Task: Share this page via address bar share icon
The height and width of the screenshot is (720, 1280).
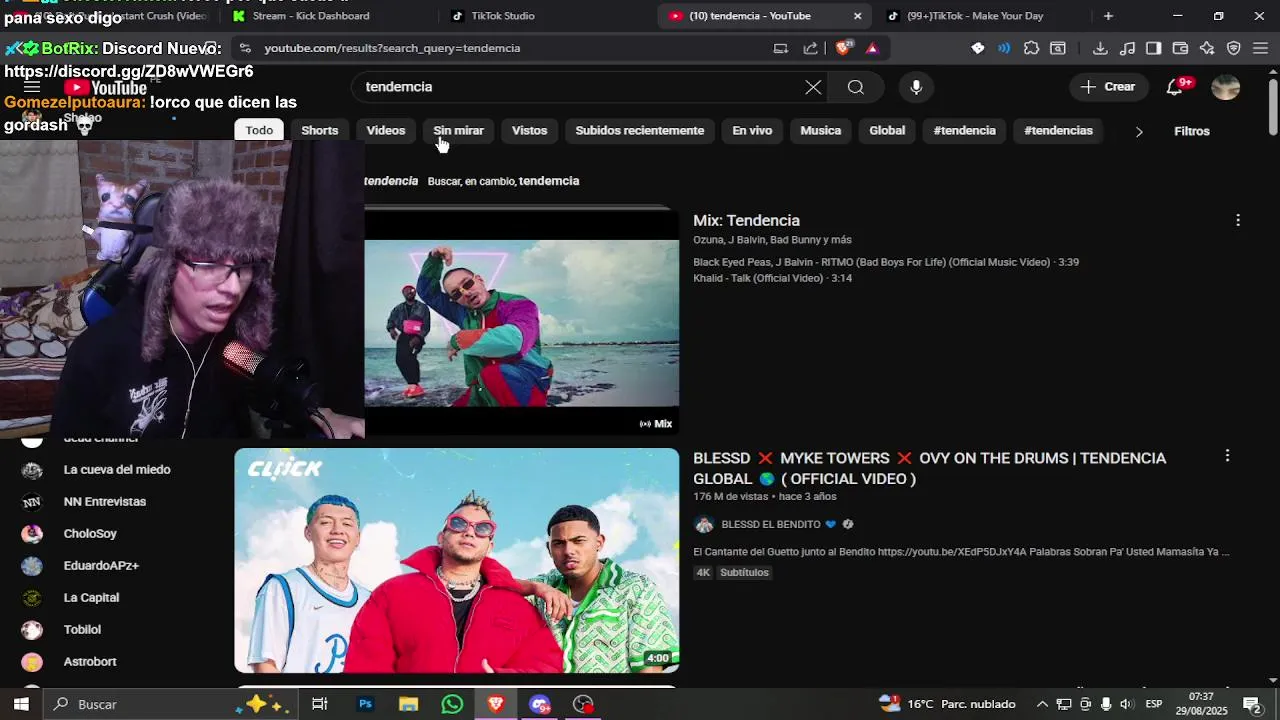Action: point(810,48)
